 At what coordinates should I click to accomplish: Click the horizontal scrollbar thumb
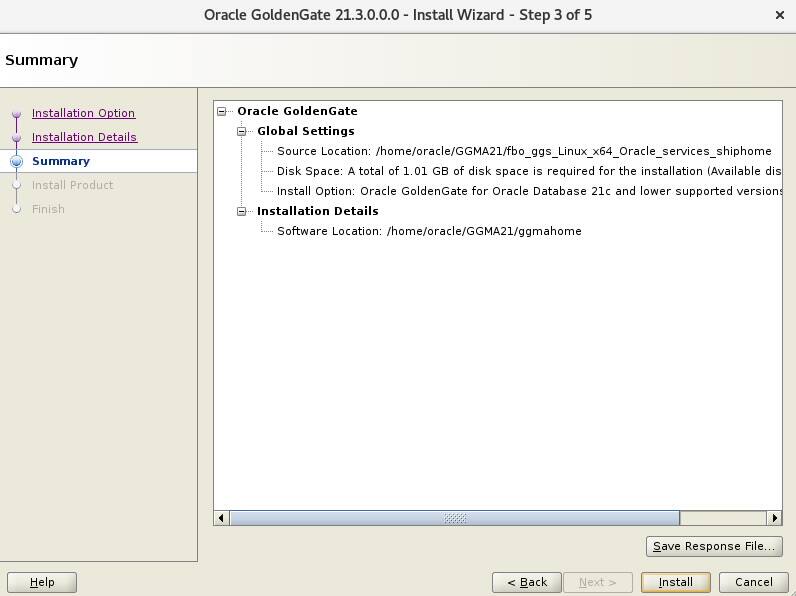tap(455, 518)
